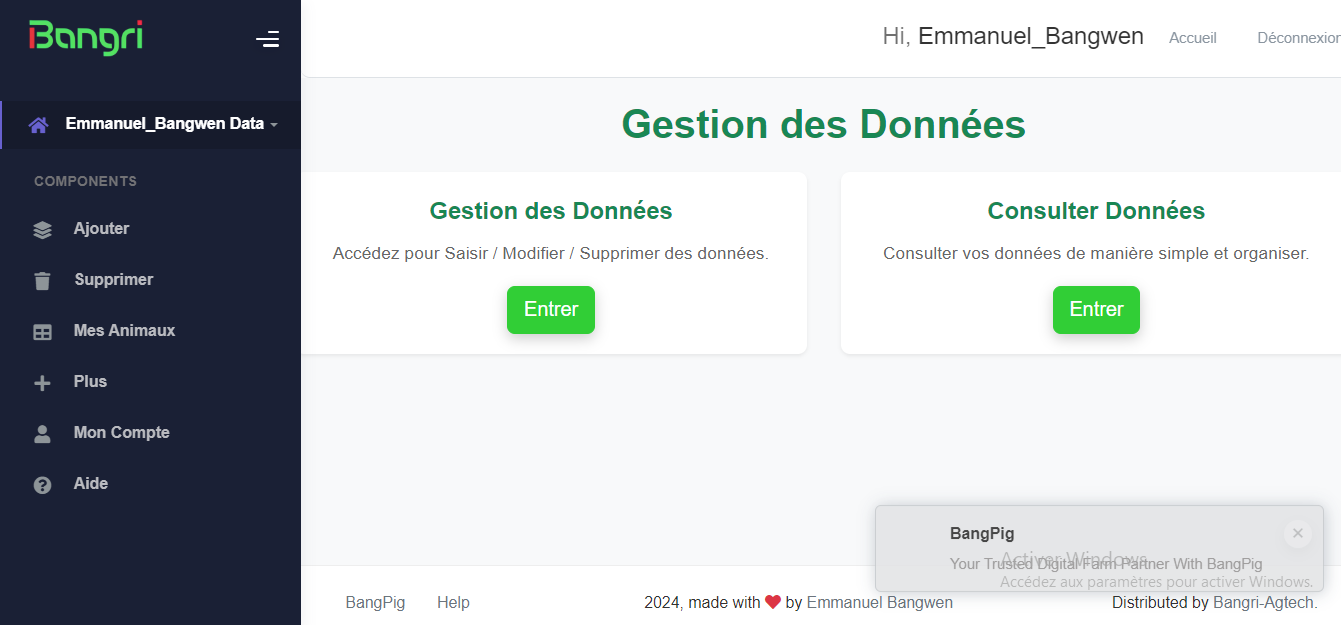Open the Help footer link
Image resolution: width=1341 pixels, height=625 pixels.
453,603
